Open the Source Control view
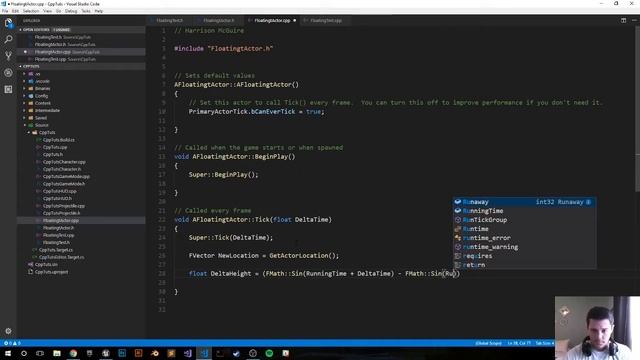Image resolution: width=640 pixels, height=360 pixels. 8,56
